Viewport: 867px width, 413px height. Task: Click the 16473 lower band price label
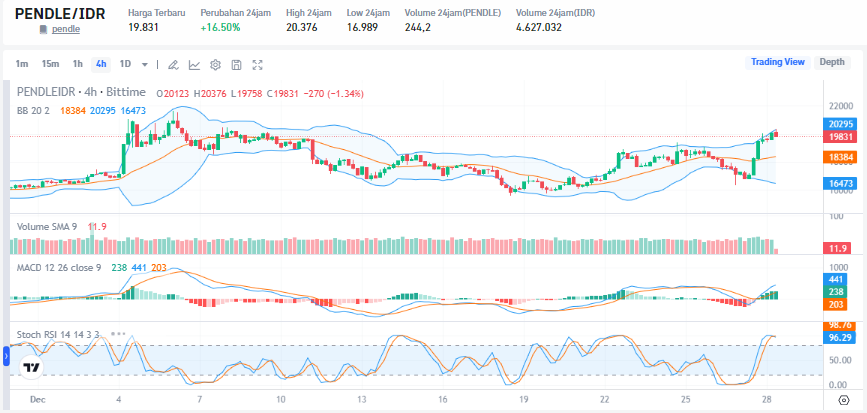pos(840,184)
